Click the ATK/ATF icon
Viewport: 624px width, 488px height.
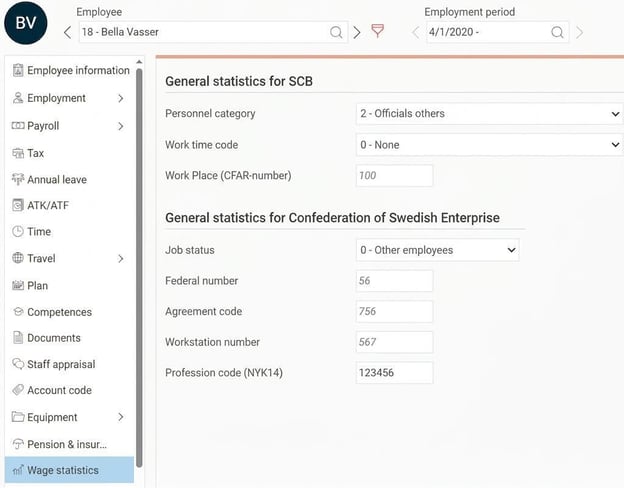coord(18,205)
